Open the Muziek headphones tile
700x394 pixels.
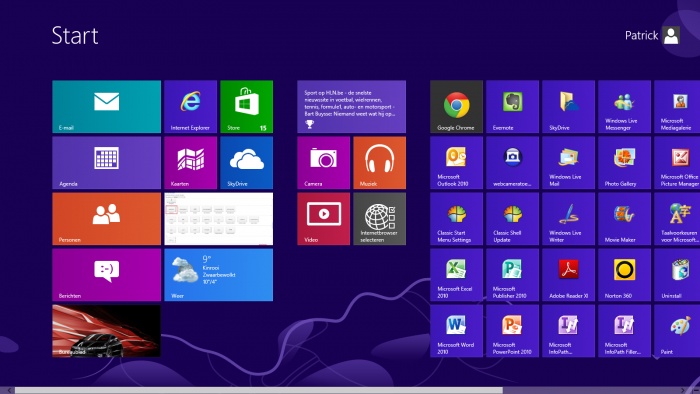tap(379, 163)
